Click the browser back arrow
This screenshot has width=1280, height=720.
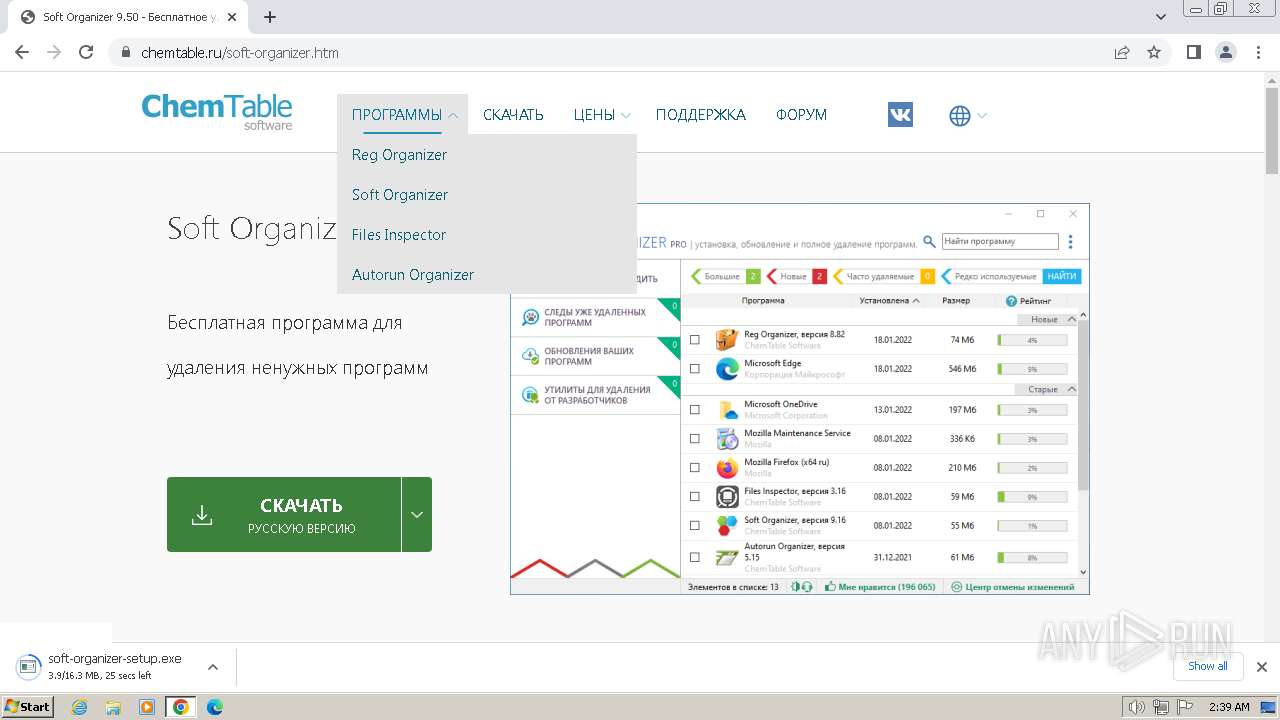tap(22, 52)
